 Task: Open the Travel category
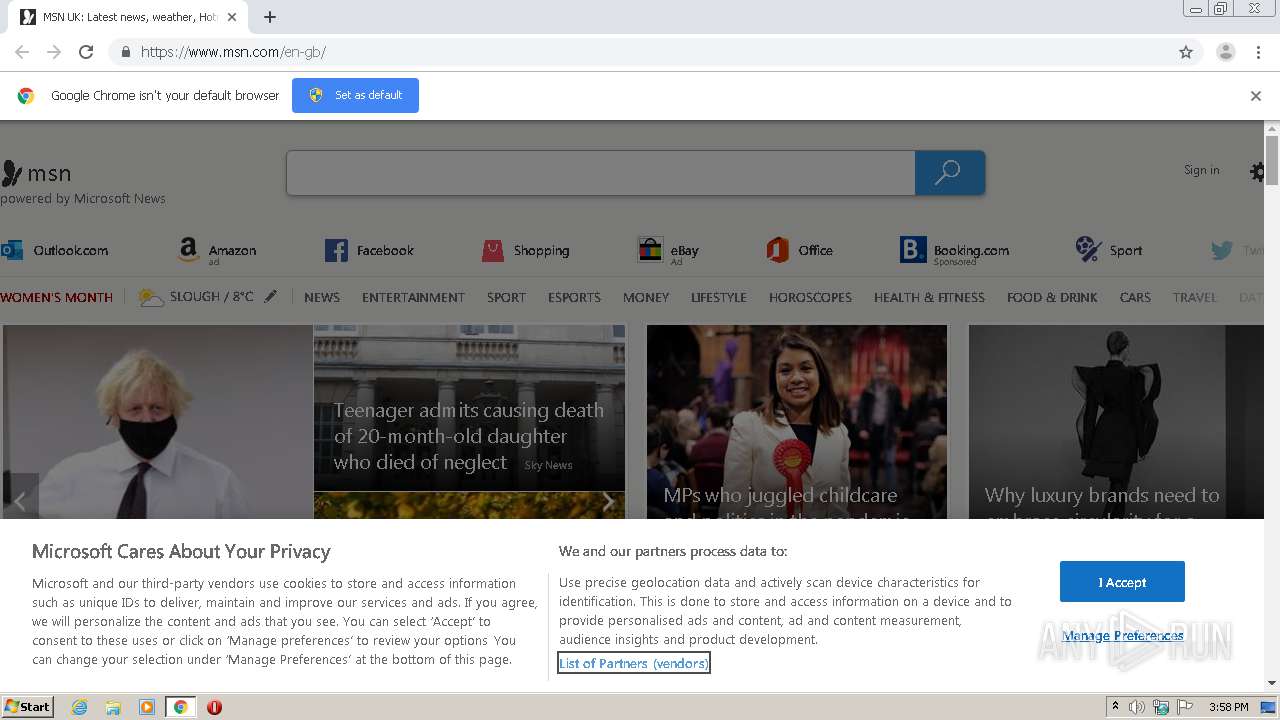point(1195,297)
